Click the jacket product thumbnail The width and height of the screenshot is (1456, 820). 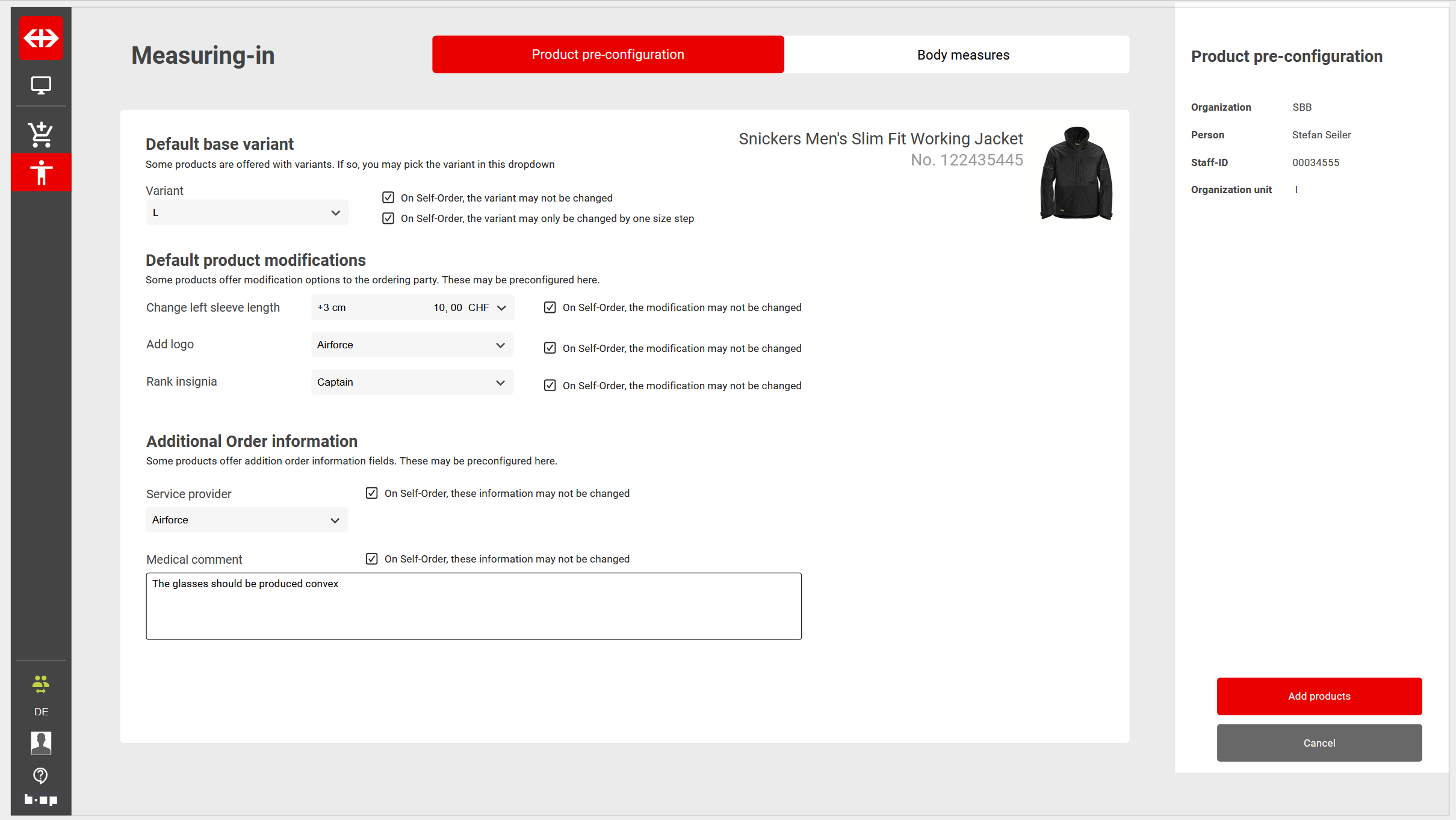1076,173
